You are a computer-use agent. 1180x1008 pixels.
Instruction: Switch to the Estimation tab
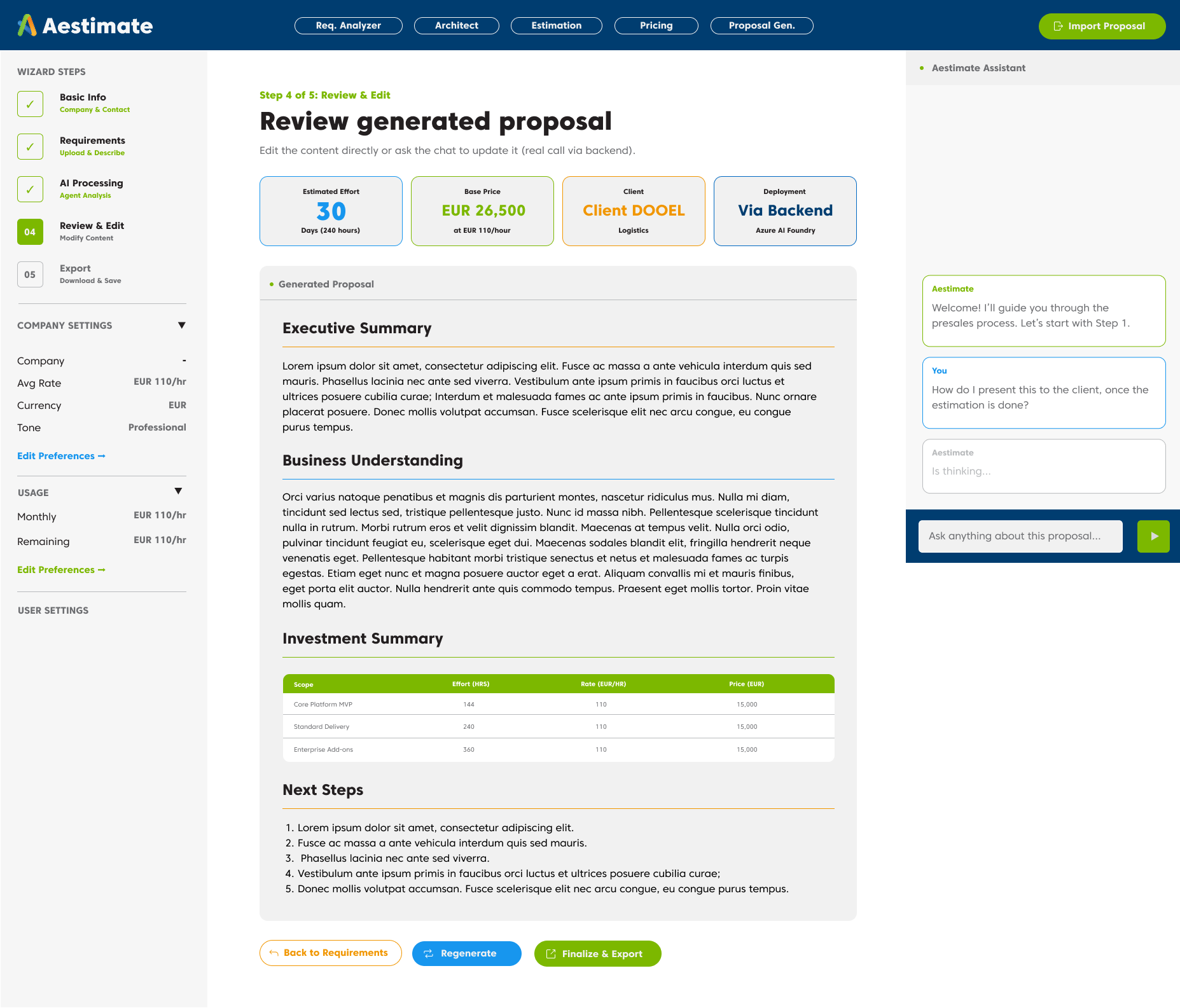[x=557, y=25]
